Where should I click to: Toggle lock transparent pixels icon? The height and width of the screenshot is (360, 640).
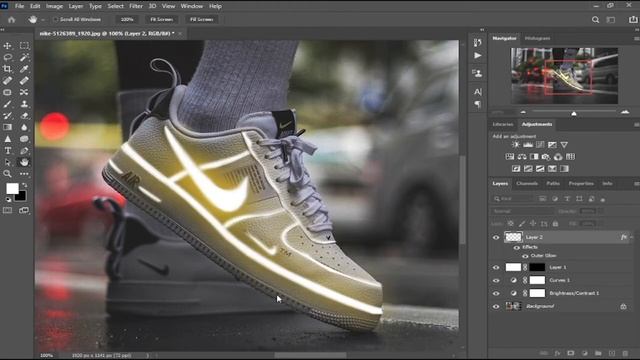(x=511, y=224)
